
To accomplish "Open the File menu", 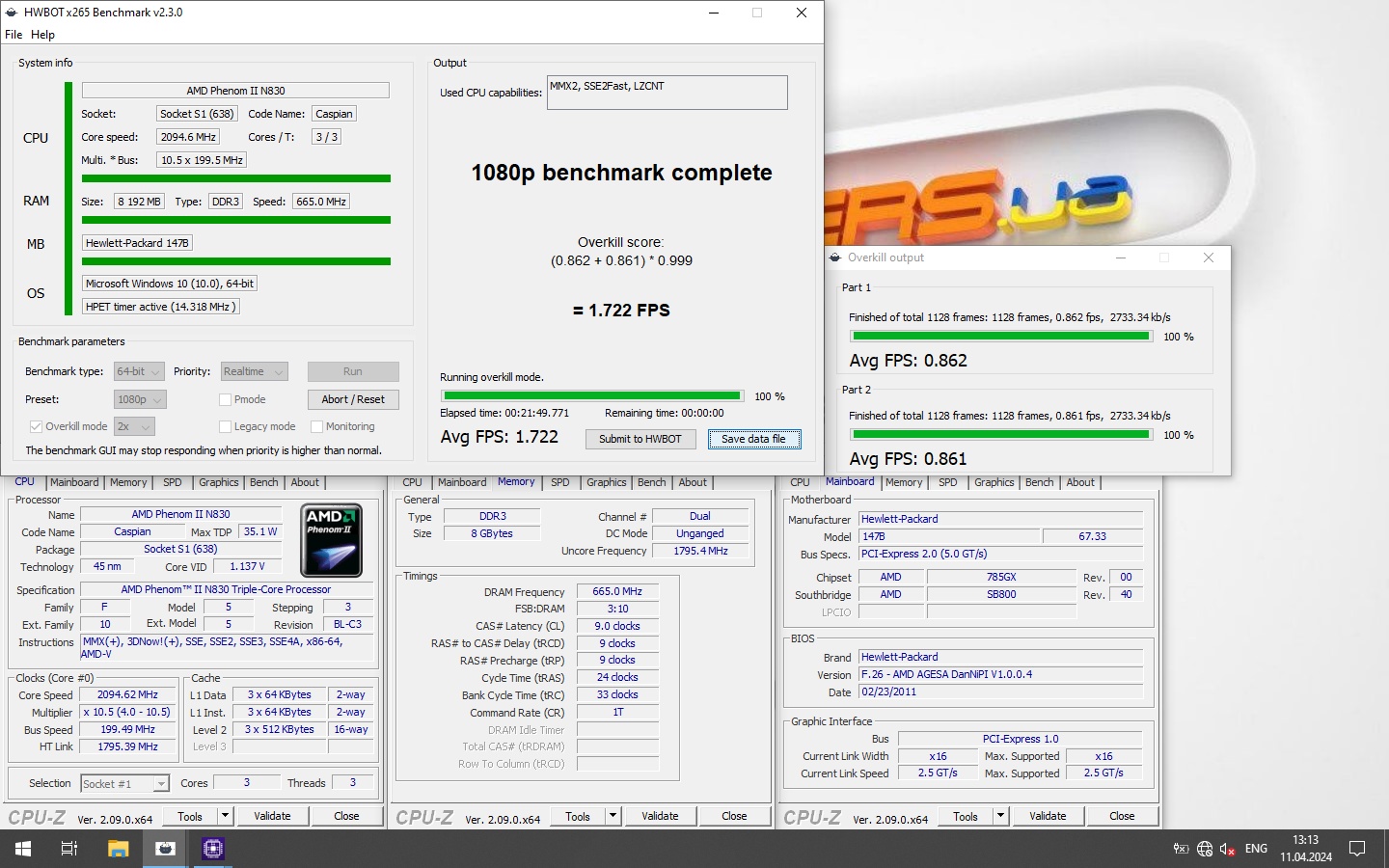I will pyautogui.click(x=14, y=35).
